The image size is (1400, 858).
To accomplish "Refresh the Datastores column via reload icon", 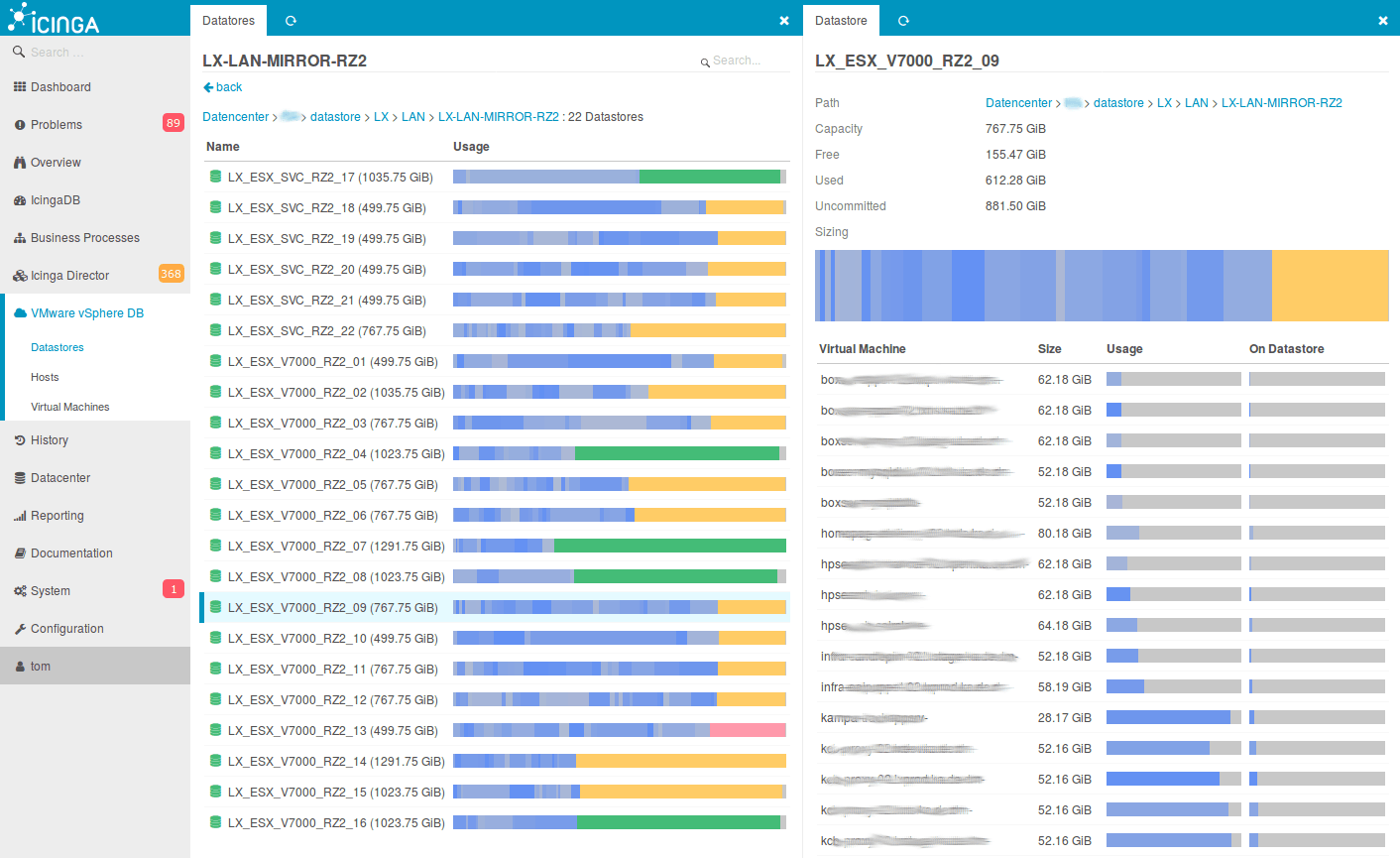I will pyautogui.click(x=291, y=21).
